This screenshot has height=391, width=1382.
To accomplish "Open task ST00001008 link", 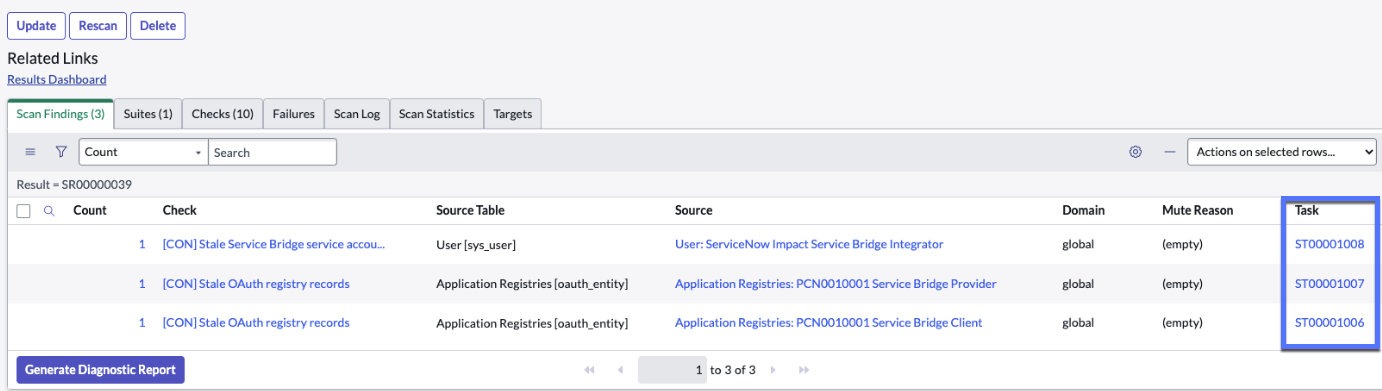I will (1329, 244).
